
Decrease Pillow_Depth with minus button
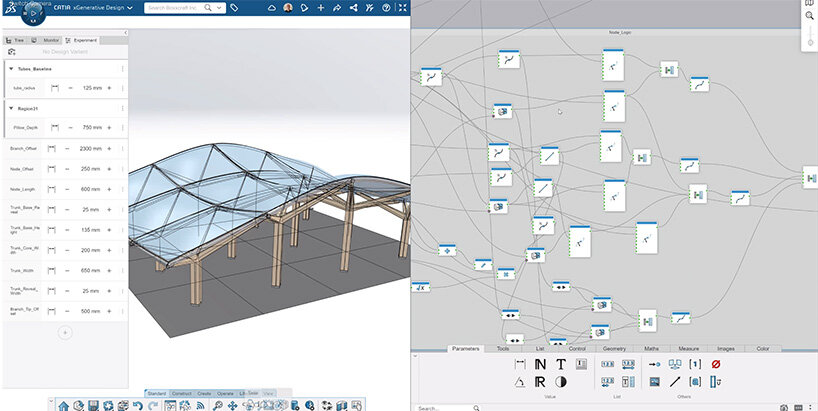coord(68,127)
